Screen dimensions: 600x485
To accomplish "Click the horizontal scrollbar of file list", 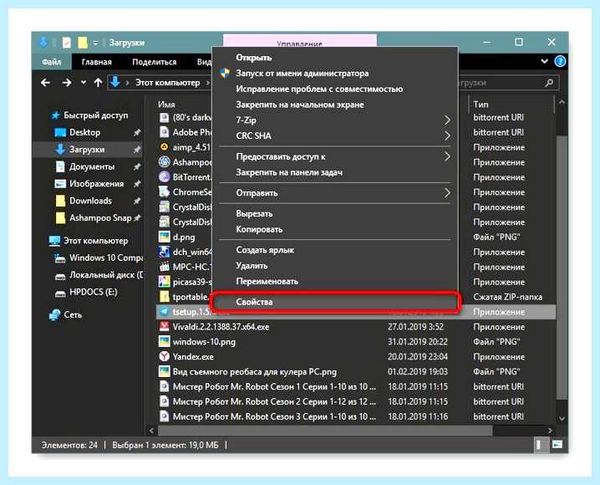I will pos(325,431).
